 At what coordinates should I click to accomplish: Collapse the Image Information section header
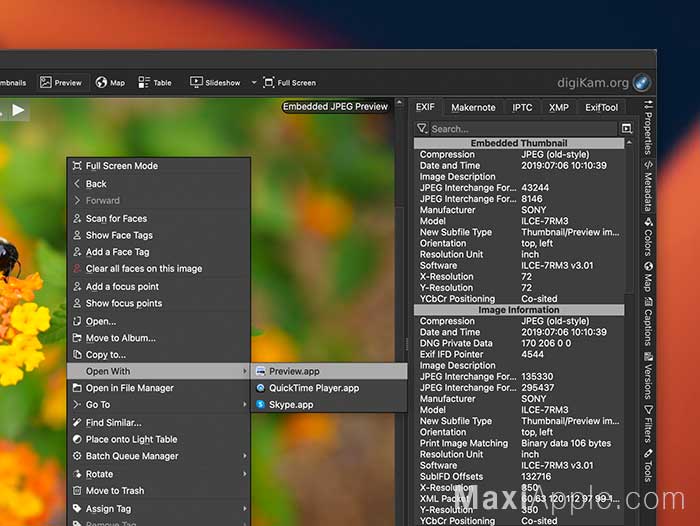519,309
